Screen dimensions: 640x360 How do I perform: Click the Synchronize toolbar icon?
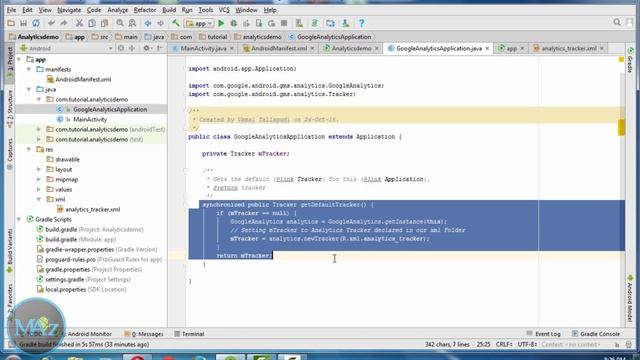[x=36, y=23]
